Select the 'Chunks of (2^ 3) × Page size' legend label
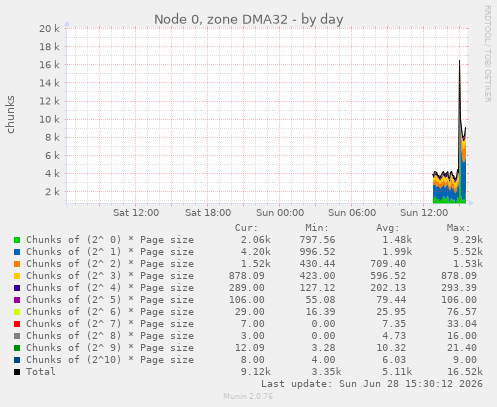The width and height of the screenshot is (497, 407). (110, 276)
